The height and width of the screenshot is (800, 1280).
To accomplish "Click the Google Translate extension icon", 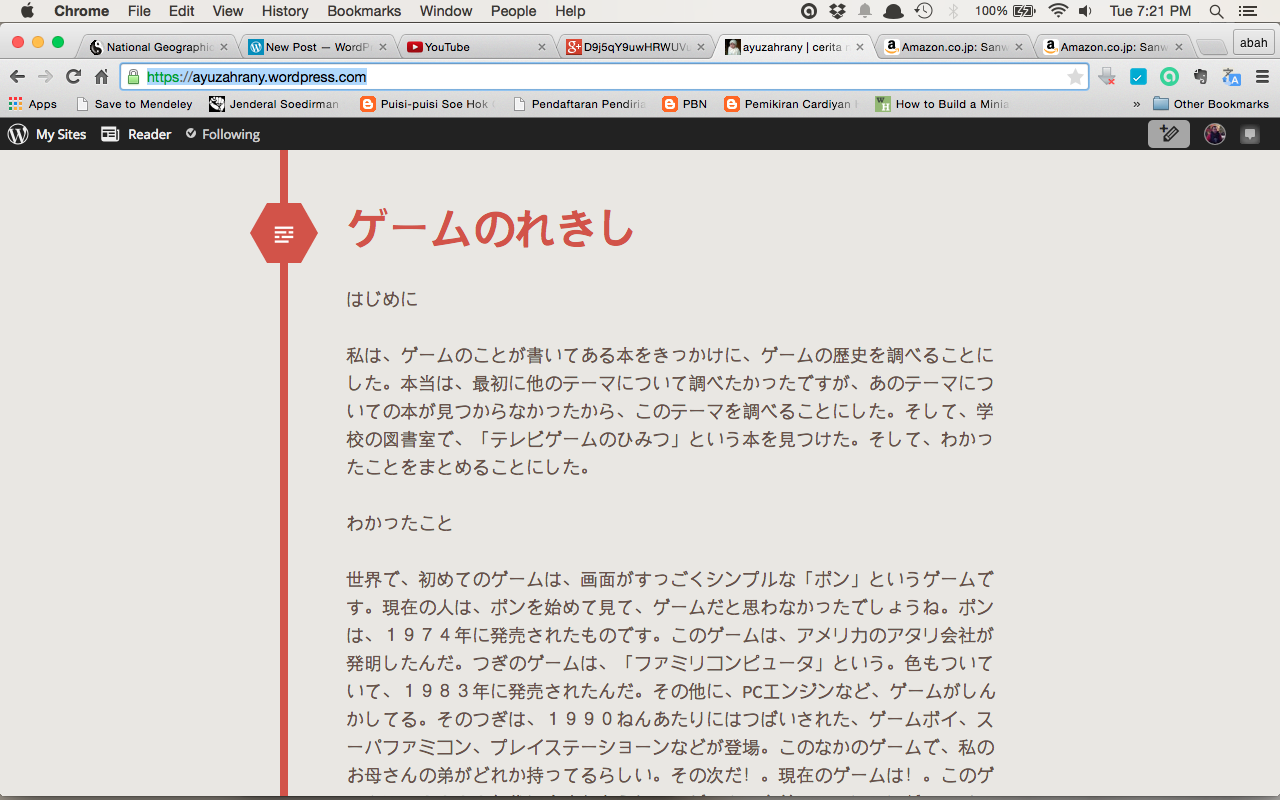I will 1232,77.
